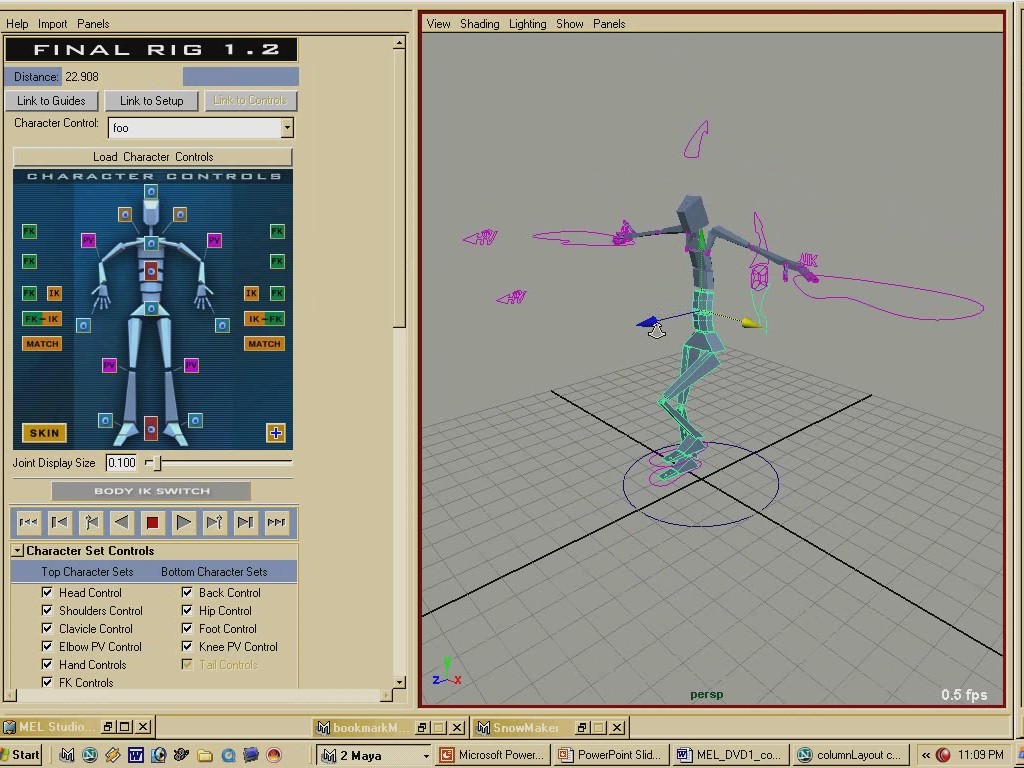Open the Help menu
This screenshot has height=768, width=1024.
click(17, 24)
